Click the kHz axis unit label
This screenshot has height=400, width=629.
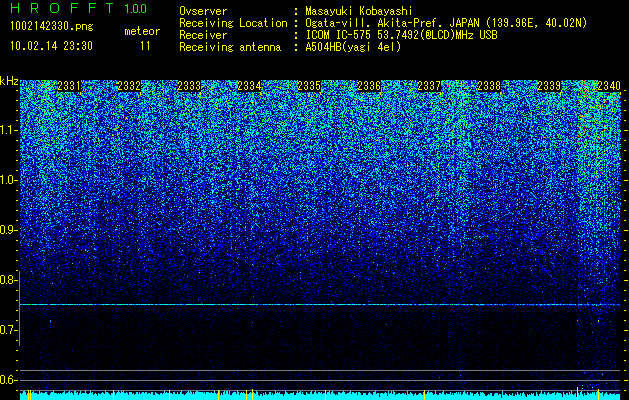point(9,81)
